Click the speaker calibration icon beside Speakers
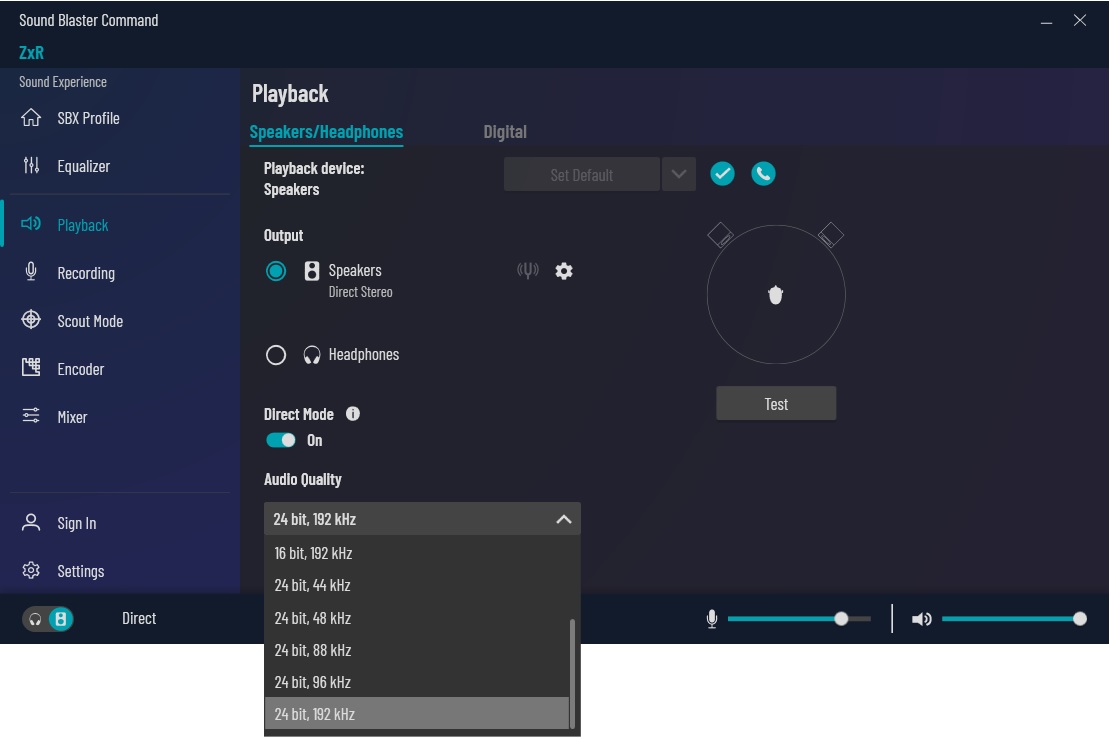 (x=528, y=271)
